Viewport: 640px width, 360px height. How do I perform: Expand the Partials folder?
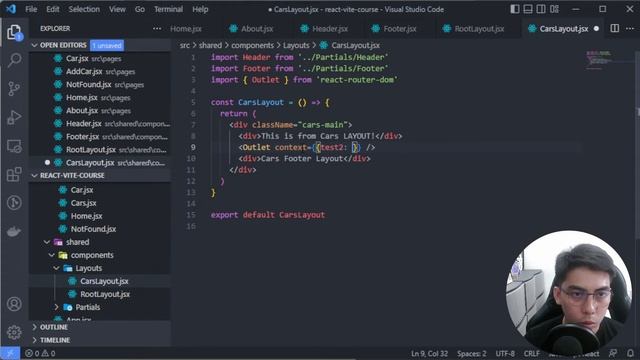(x=57, y=307)
